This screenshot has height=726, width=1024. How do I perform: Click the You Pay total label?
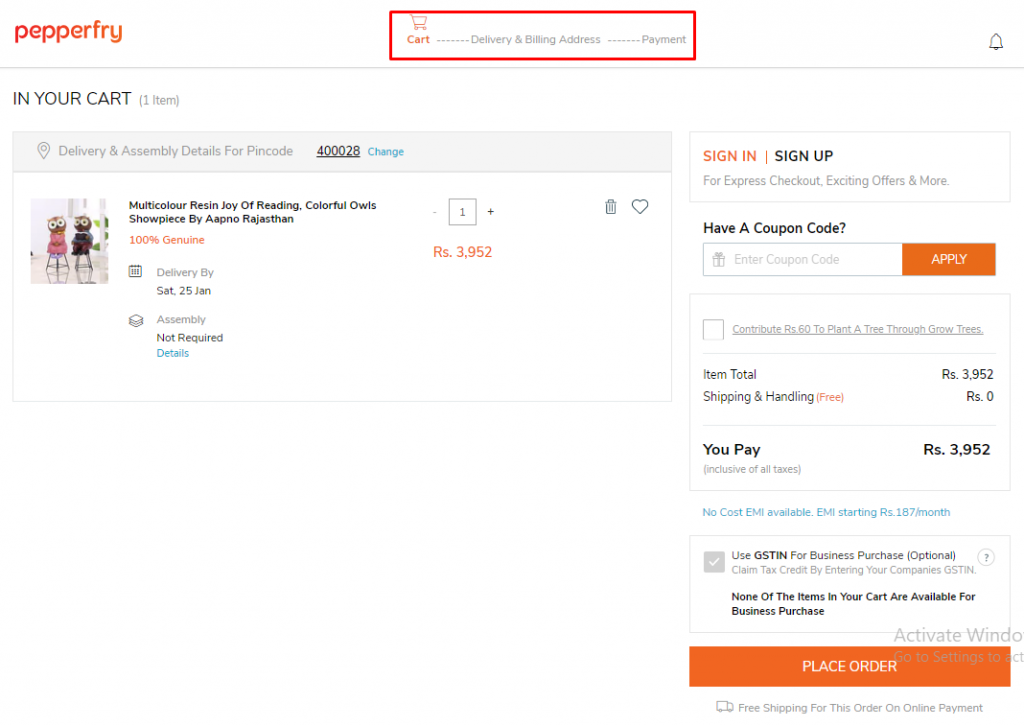point(731,449)
